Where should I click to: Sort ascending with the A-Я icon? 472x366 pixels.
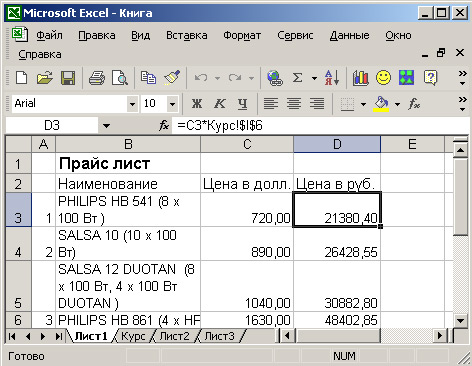tap(332, 78)
